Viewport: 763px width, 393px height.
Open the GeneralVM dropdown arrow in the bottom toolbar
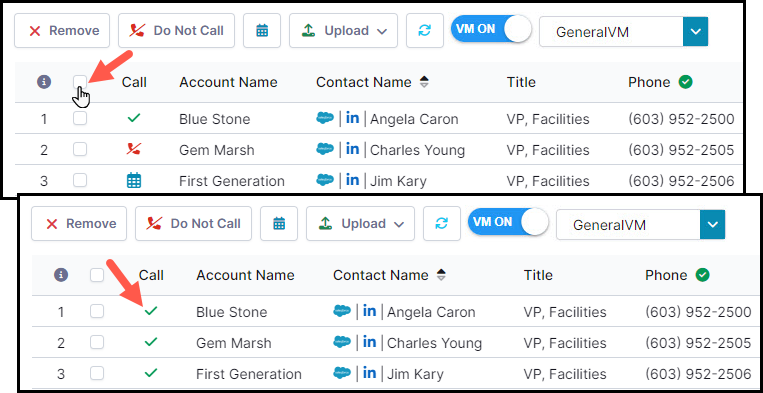[712, 225]
